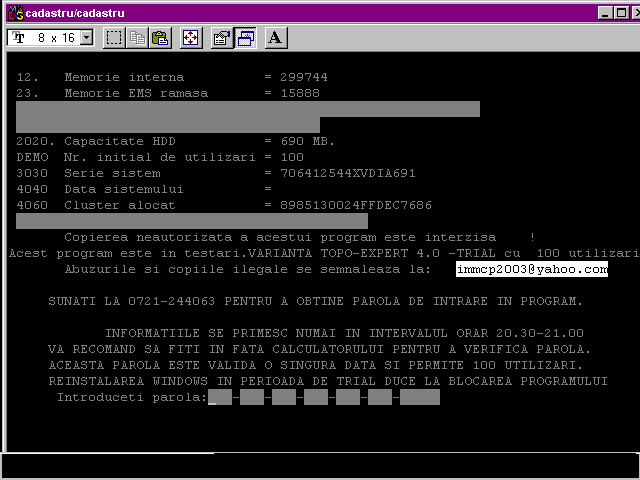Screen dimensions: 640x480
Task: Click the second password field segment
Action: (252, 398)
